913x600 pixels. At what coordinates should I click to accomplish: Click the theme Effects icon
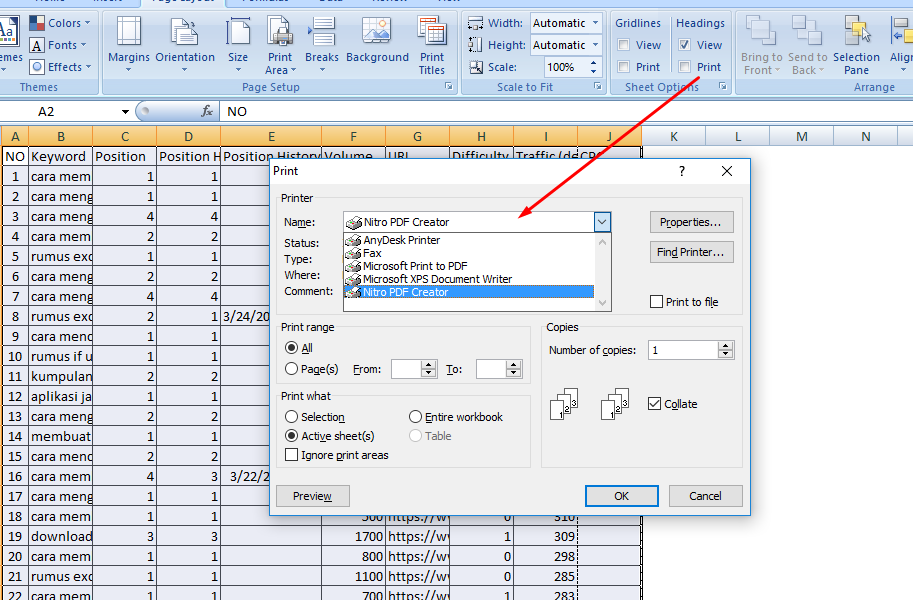37,66
